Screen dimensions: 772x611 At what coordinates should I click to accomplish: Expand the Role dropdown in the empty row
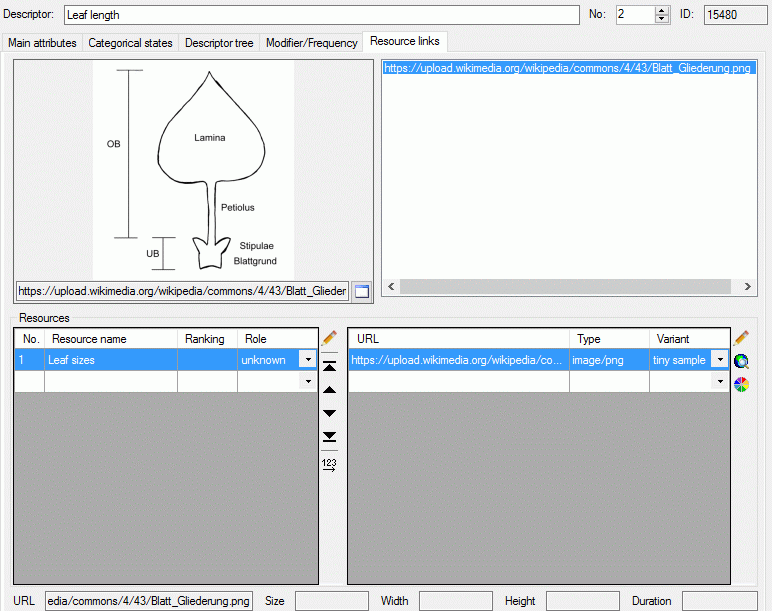(308, 382)
